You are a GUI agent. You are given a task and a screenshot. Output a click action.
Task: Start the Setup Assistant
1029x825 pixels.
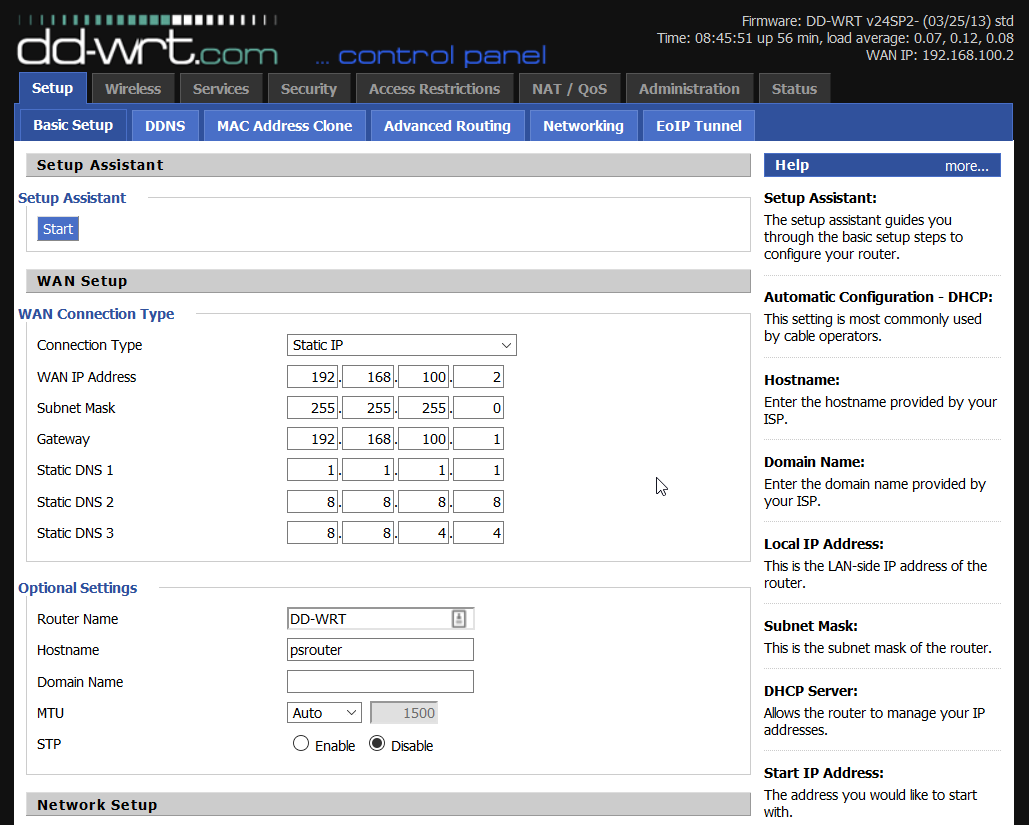coord(58,229)
